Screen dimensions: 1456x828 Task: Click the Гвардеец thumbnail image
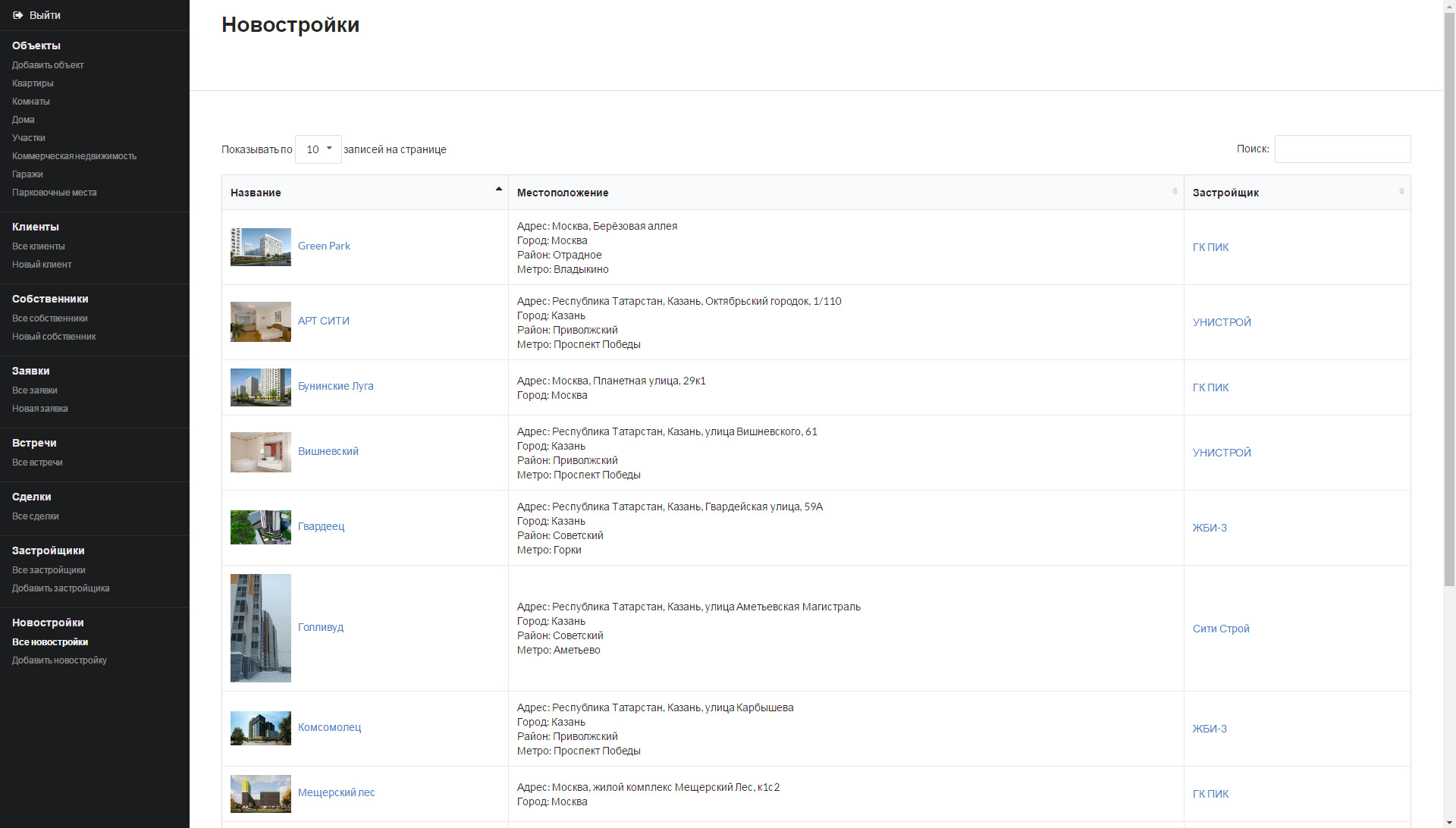click(260, 527)
